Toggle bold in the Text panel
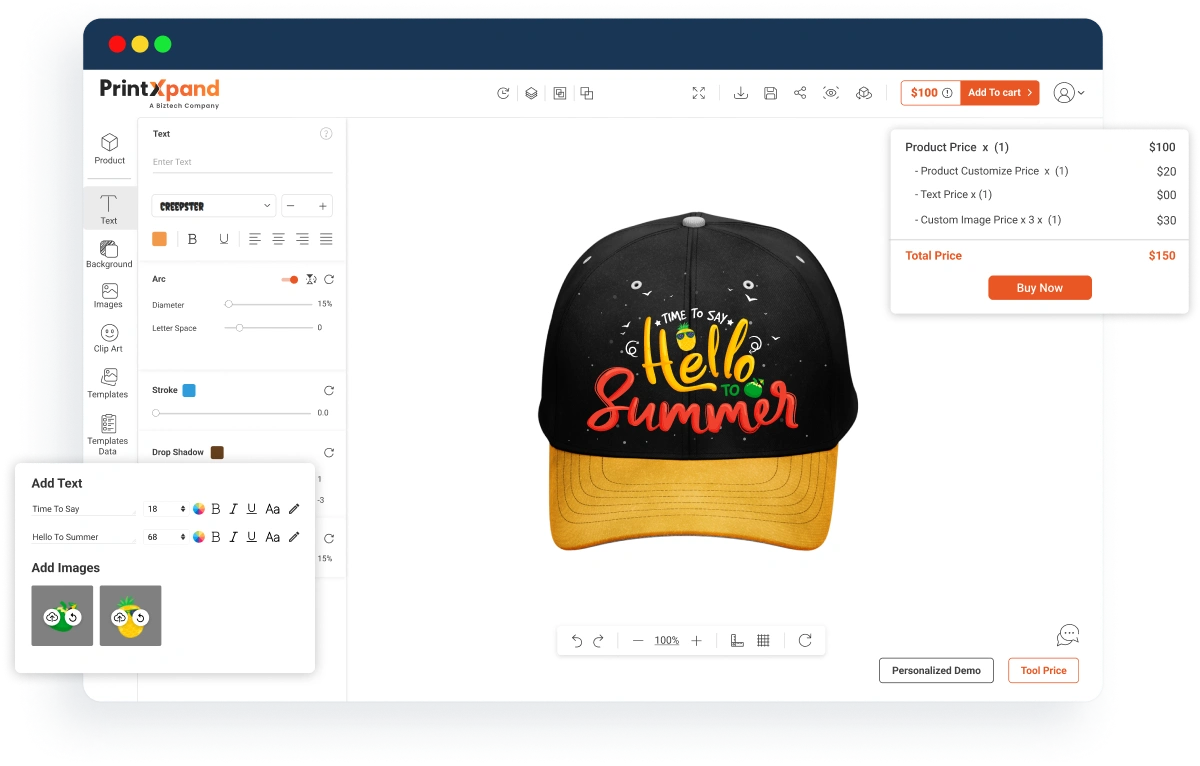Viewport: 1200px width, 766px height. [x=193, y=239]
